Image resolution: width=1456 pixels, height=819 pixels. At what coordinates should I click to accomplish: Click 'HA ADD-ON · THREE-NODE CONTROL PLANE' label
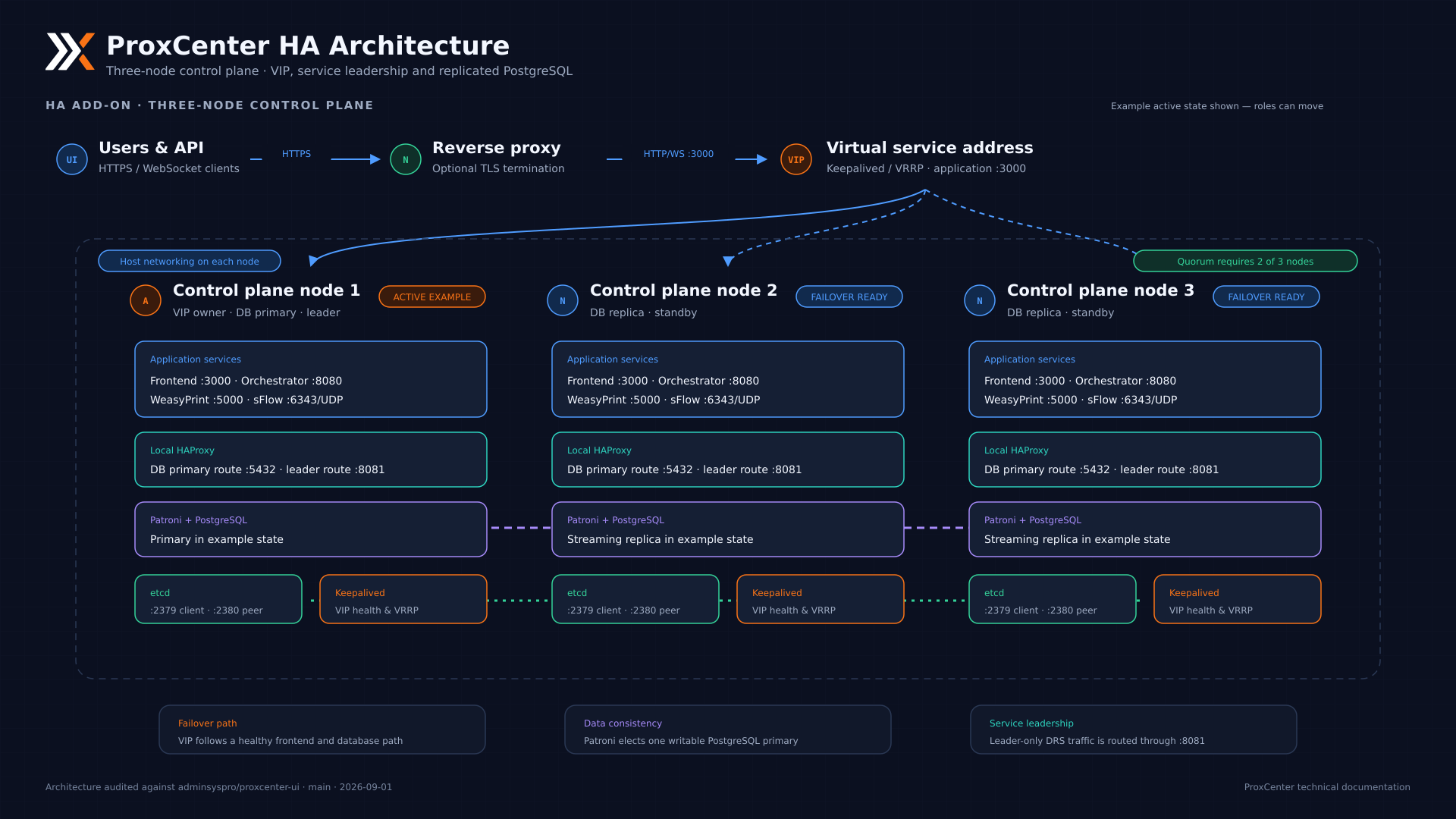[x=209, y=105]
